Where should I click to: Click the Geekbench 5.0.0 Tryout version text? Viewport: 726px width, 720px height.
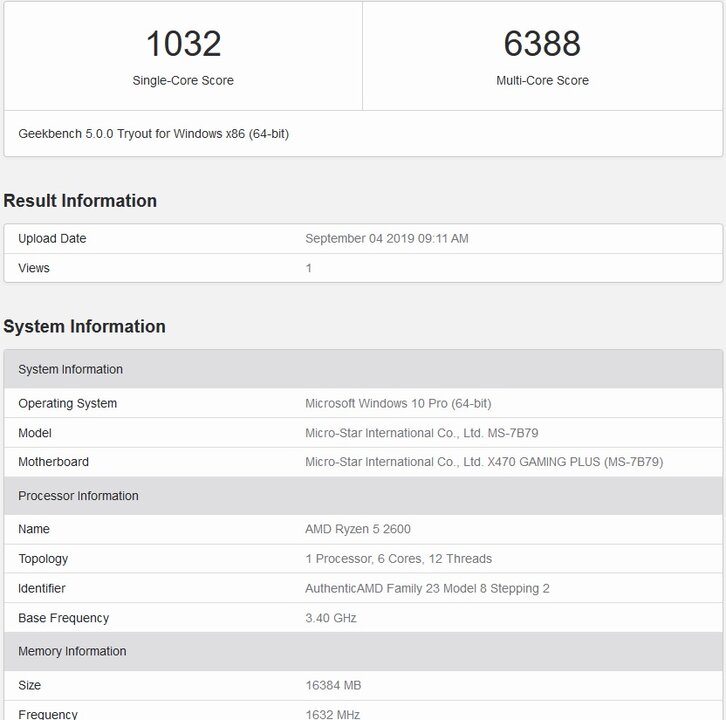(x=153, y=134)
